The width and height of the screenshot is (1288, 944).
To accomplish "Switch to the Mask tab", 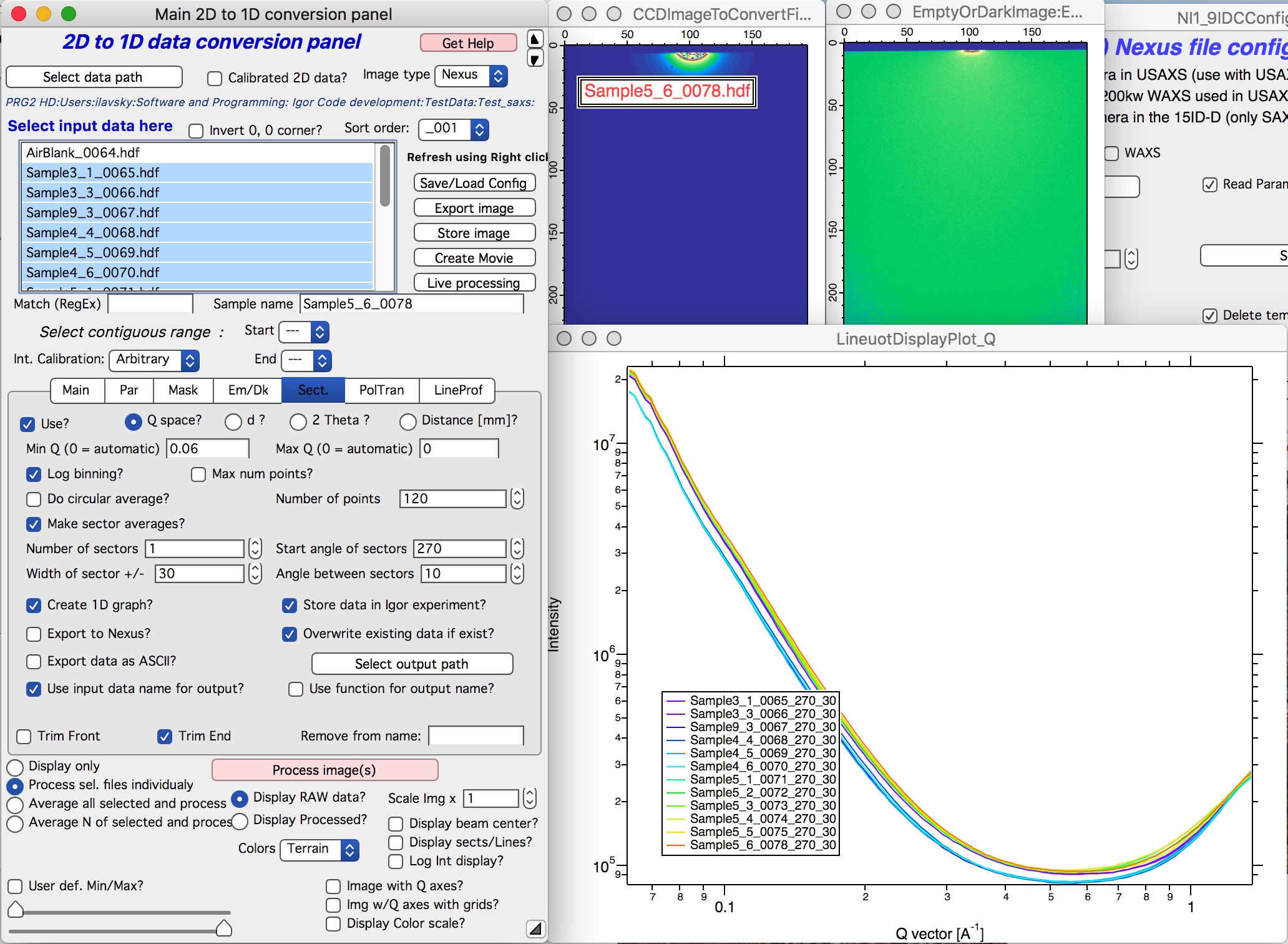I will (x=183, y=390).
